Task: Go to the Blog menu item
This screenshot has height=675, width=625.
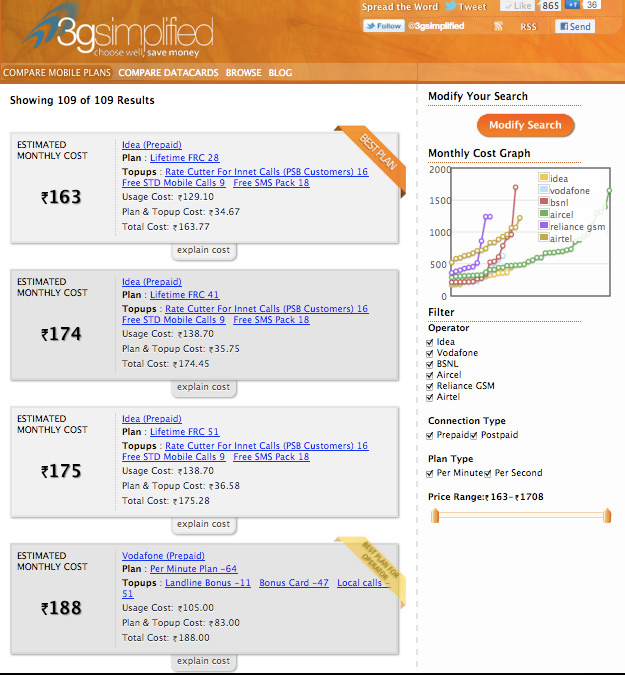Action: pyautogui.click(x=280, y=73)
